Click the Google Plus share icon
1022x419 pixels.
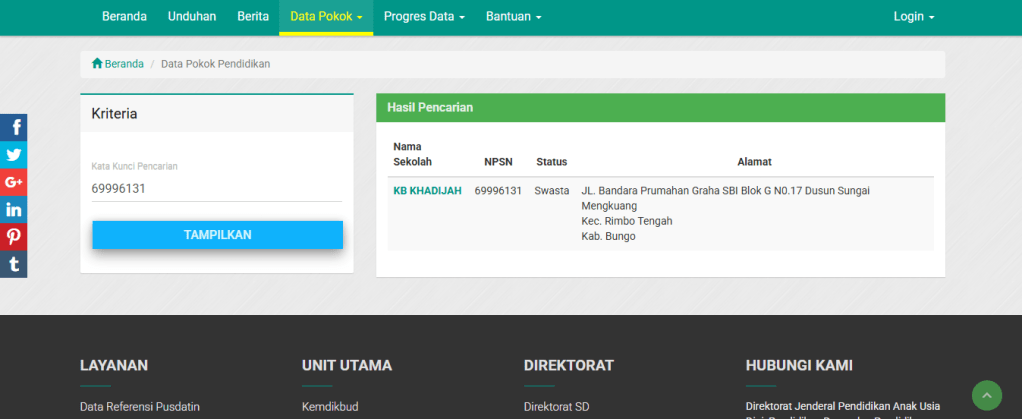13,182
